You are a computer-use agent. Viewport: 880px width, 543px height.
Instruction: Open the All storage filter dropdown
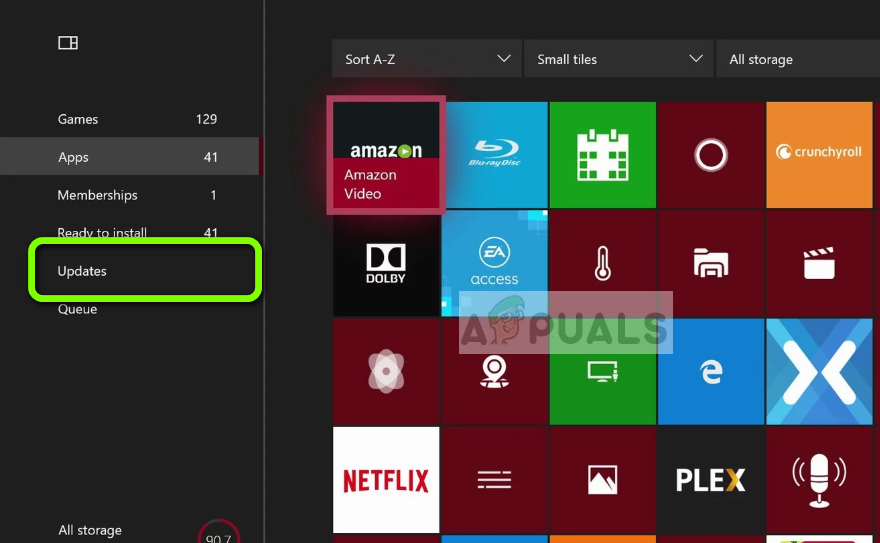click(x=798, y=58)
